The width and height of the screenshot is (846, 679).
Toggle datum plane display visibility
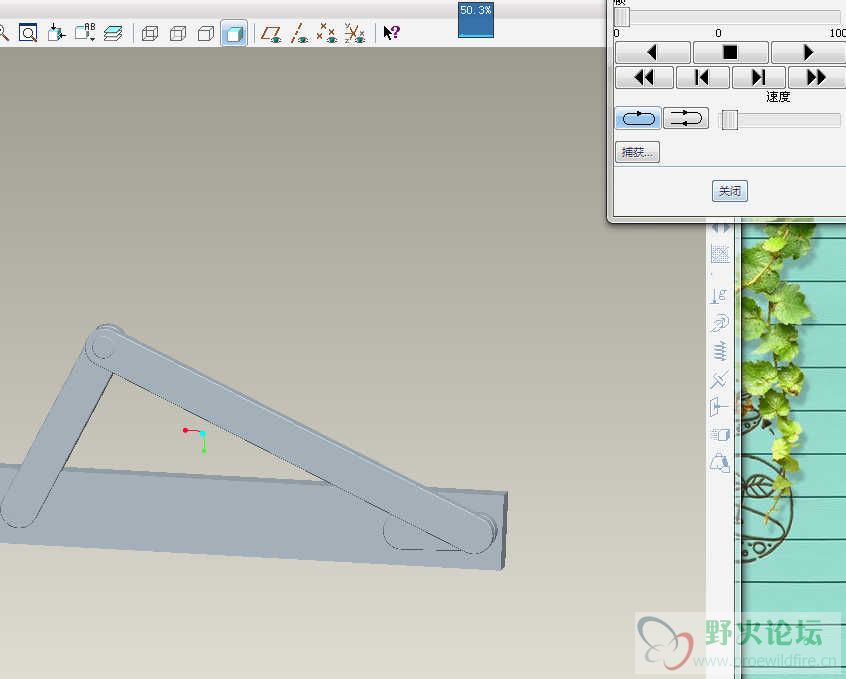270,33
